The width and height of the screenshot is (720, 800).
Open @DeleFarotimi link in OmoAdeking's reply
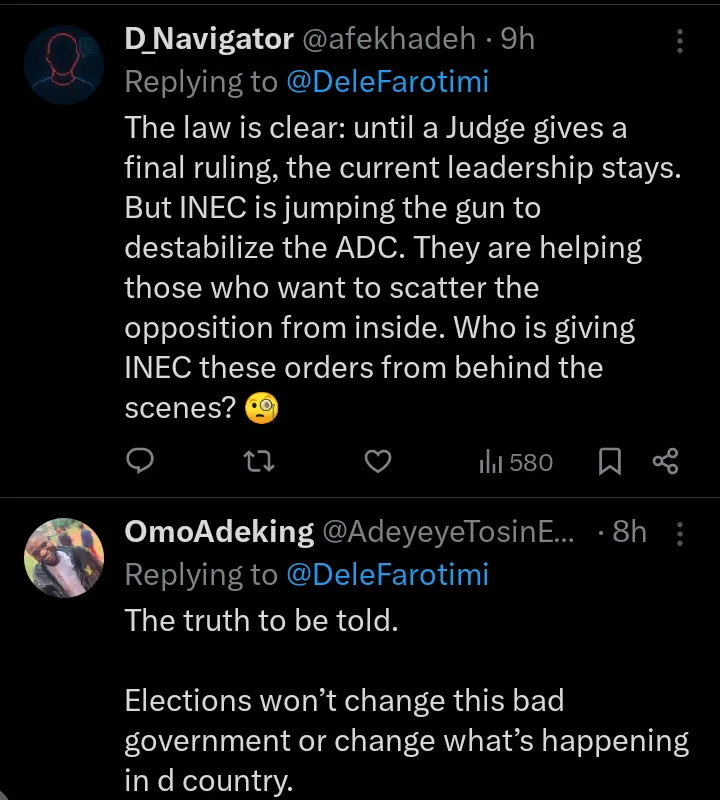(388, 575)
